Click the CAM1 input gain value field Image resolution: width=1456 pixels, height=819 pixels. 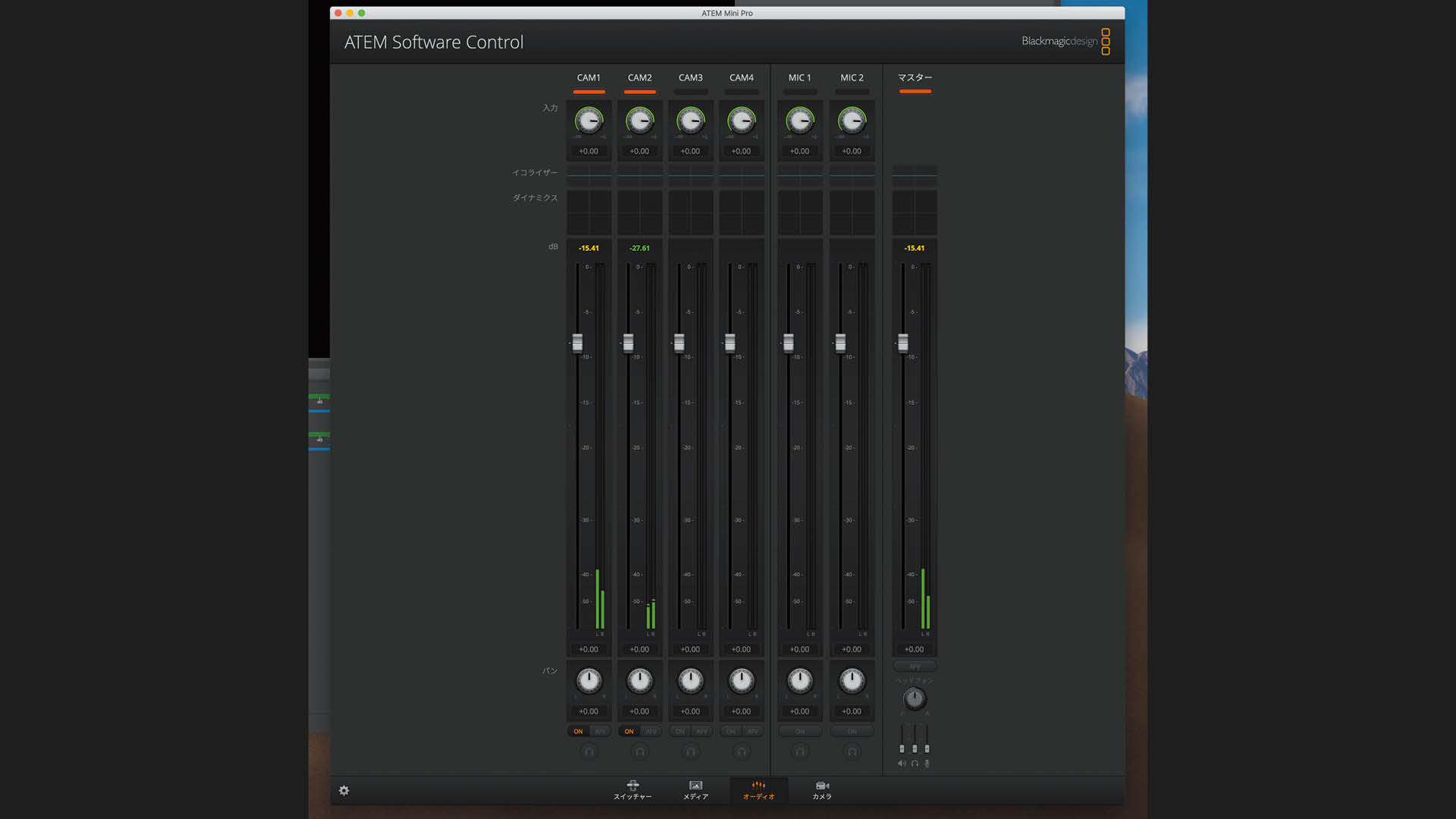click(x=588, y=151)
